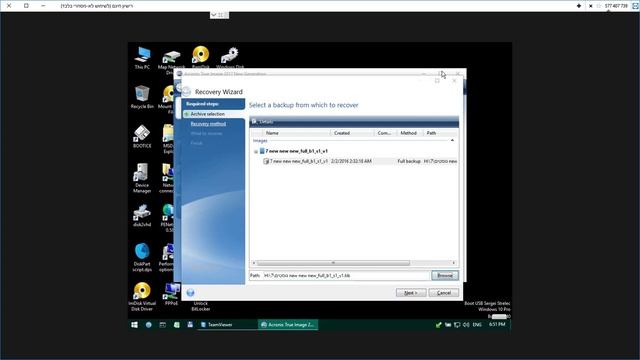
Task: Click the left arrow of horizontal scrollbar
Action: 254,263
